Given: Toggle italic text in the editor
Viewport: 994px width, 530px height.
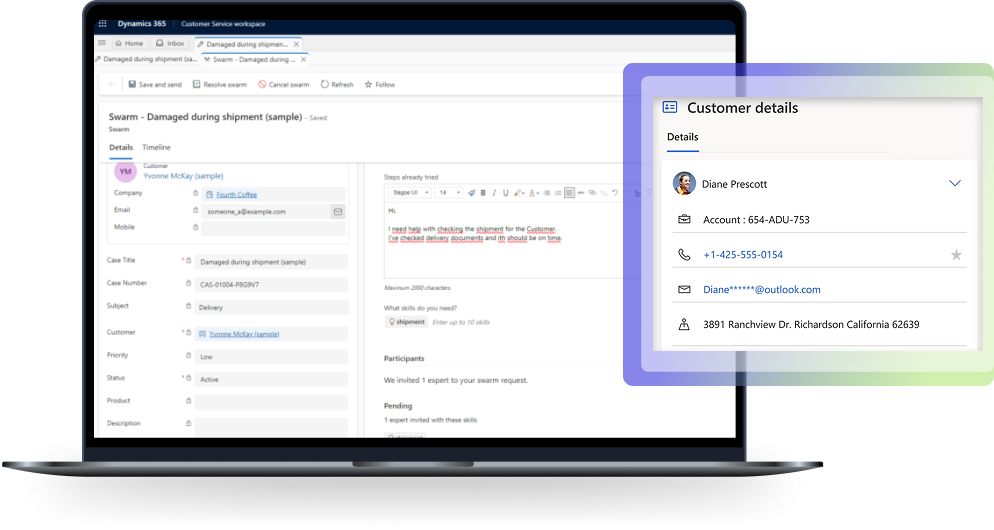Looking at the screenshot, I should (494, 192).
